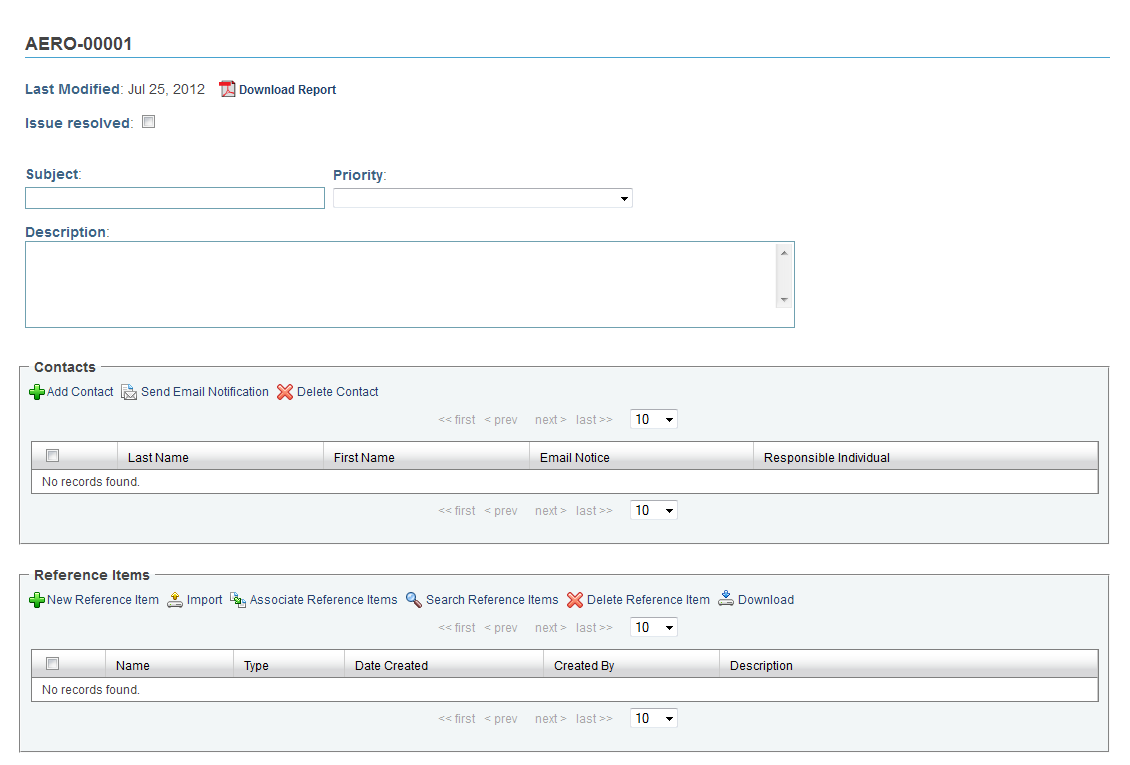Viewport: 1130px width, 765px height.
Task: Click the PDF icon beside Download Report
Action: pyautogui.click(x=227, y=89)
